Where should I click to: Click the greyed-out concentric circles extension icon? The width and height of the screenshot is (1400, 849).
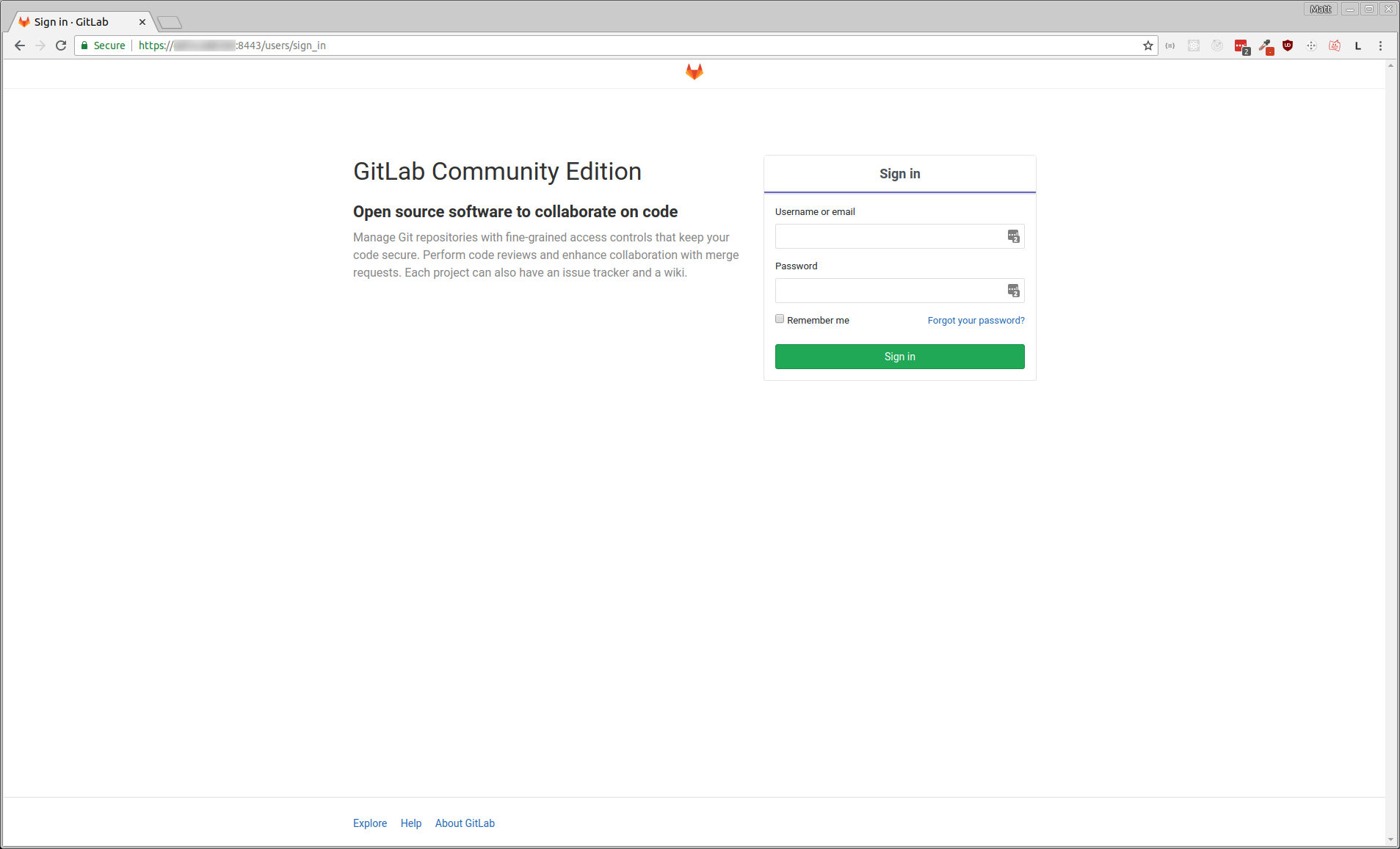click(x=1217, y=45)
